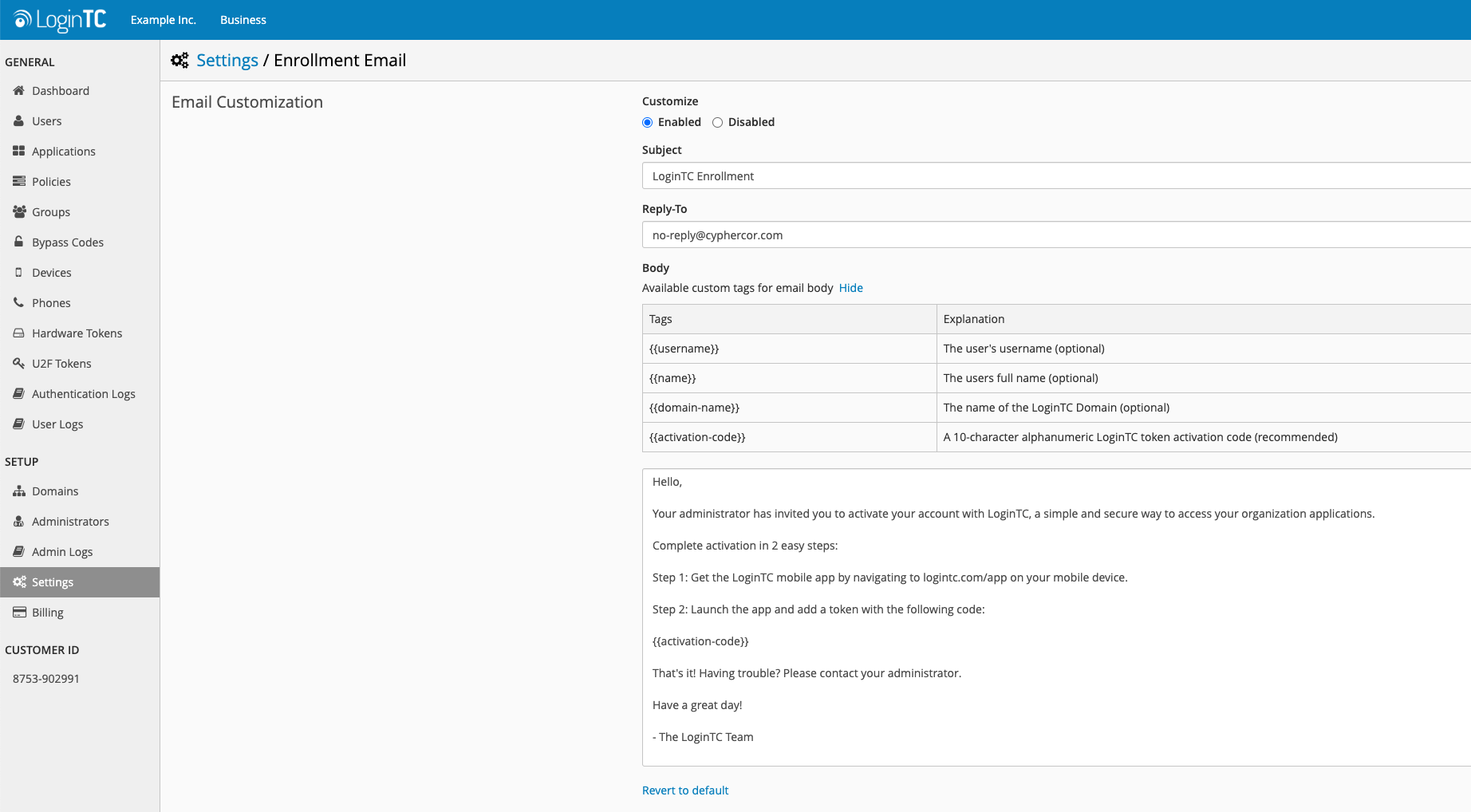This screenshot has width=1471, height=812.
Task: Click Business in the top bar
Action: coord(243,20)
